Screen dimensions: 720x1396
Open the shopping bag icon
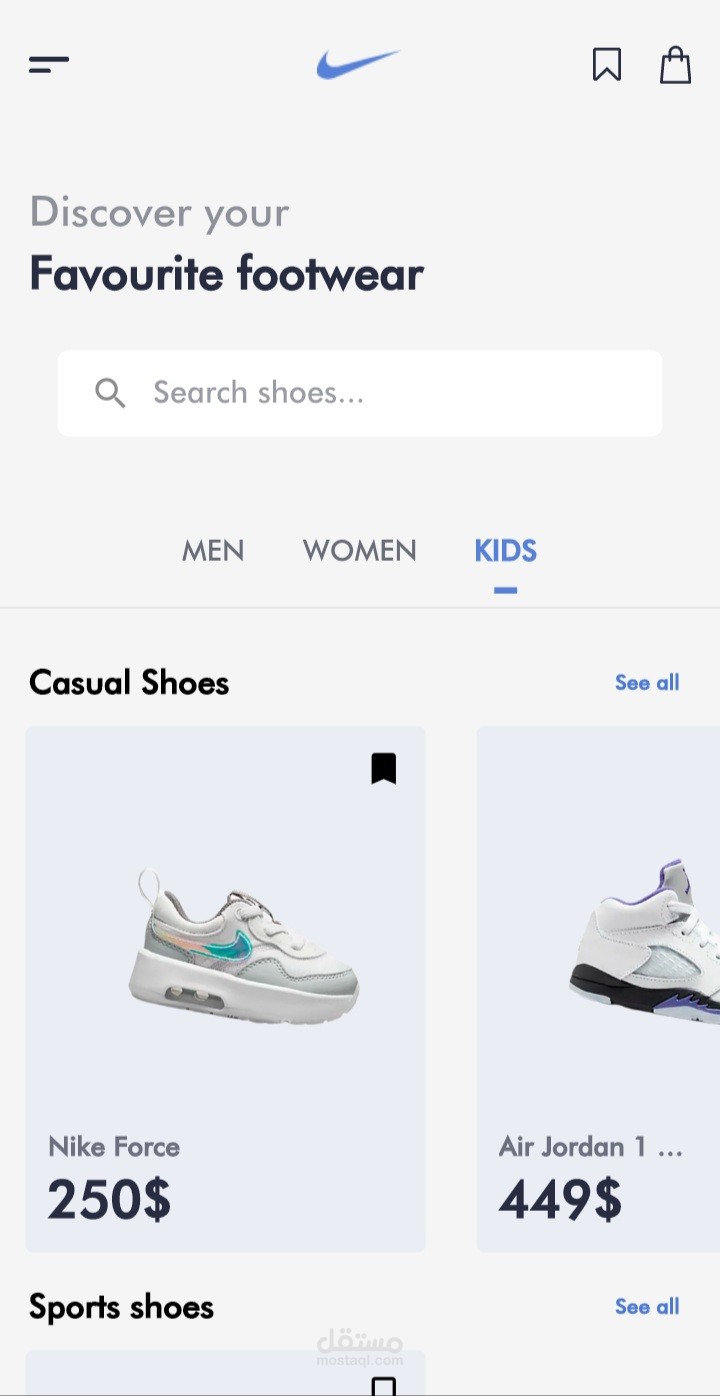coord(676,65)
